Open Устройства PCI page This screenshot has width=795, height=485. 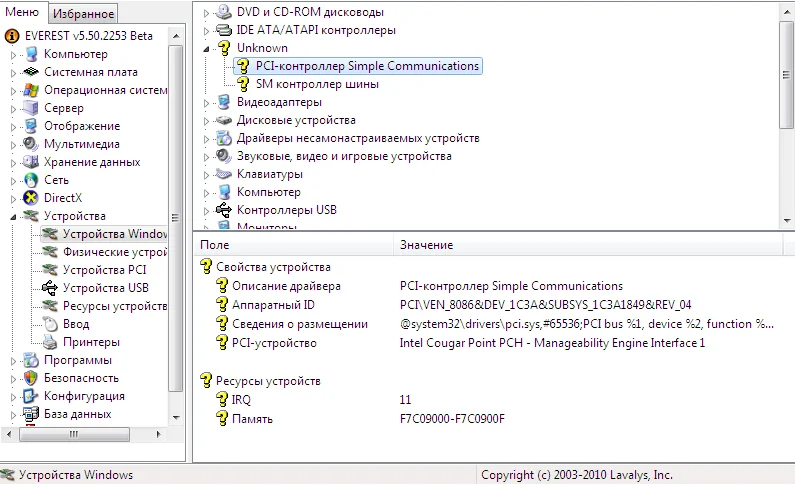click(x=104, y=270)
